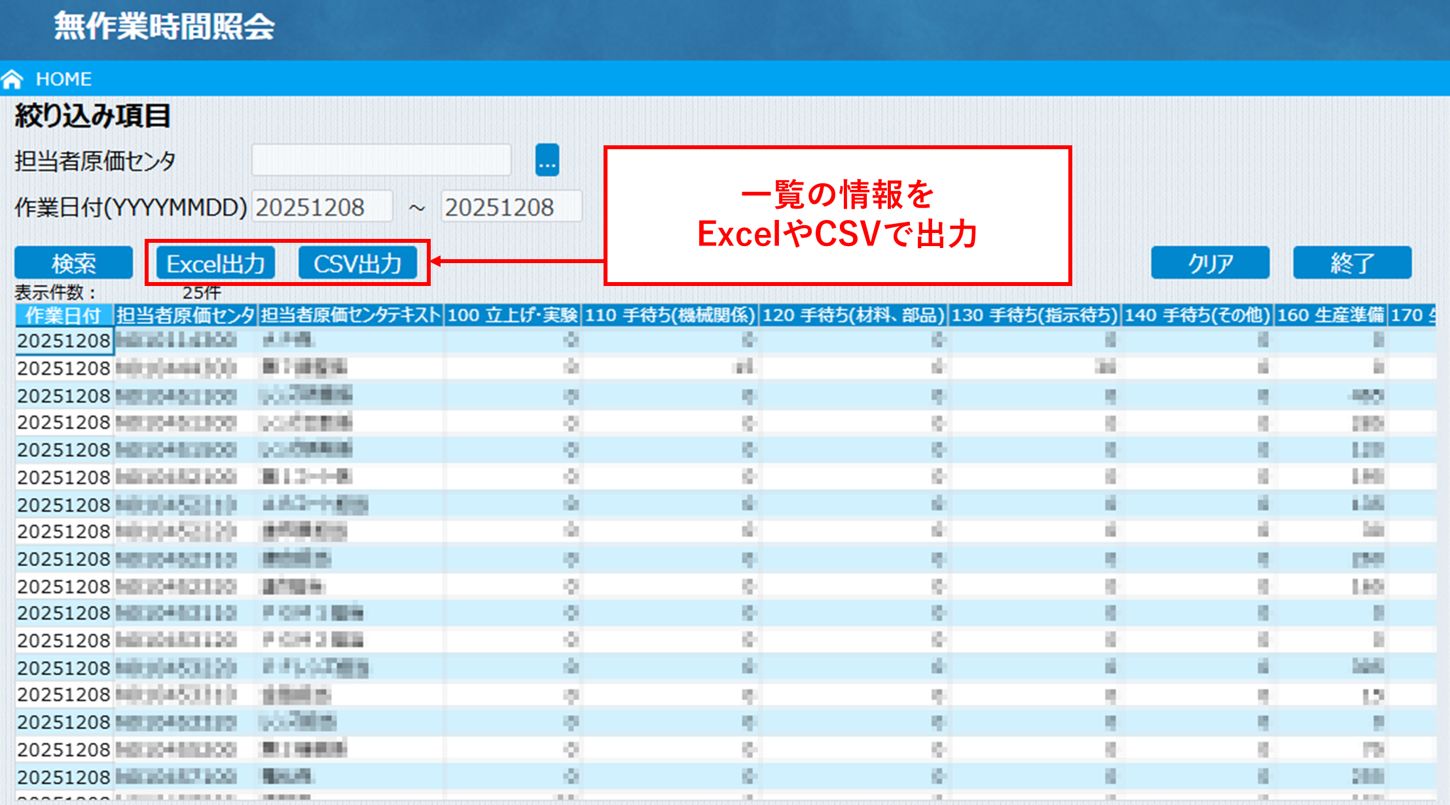Click the start date field showing 20251208
The height and width of the screenshot is (805, 1450).
(x=322, y=205)
